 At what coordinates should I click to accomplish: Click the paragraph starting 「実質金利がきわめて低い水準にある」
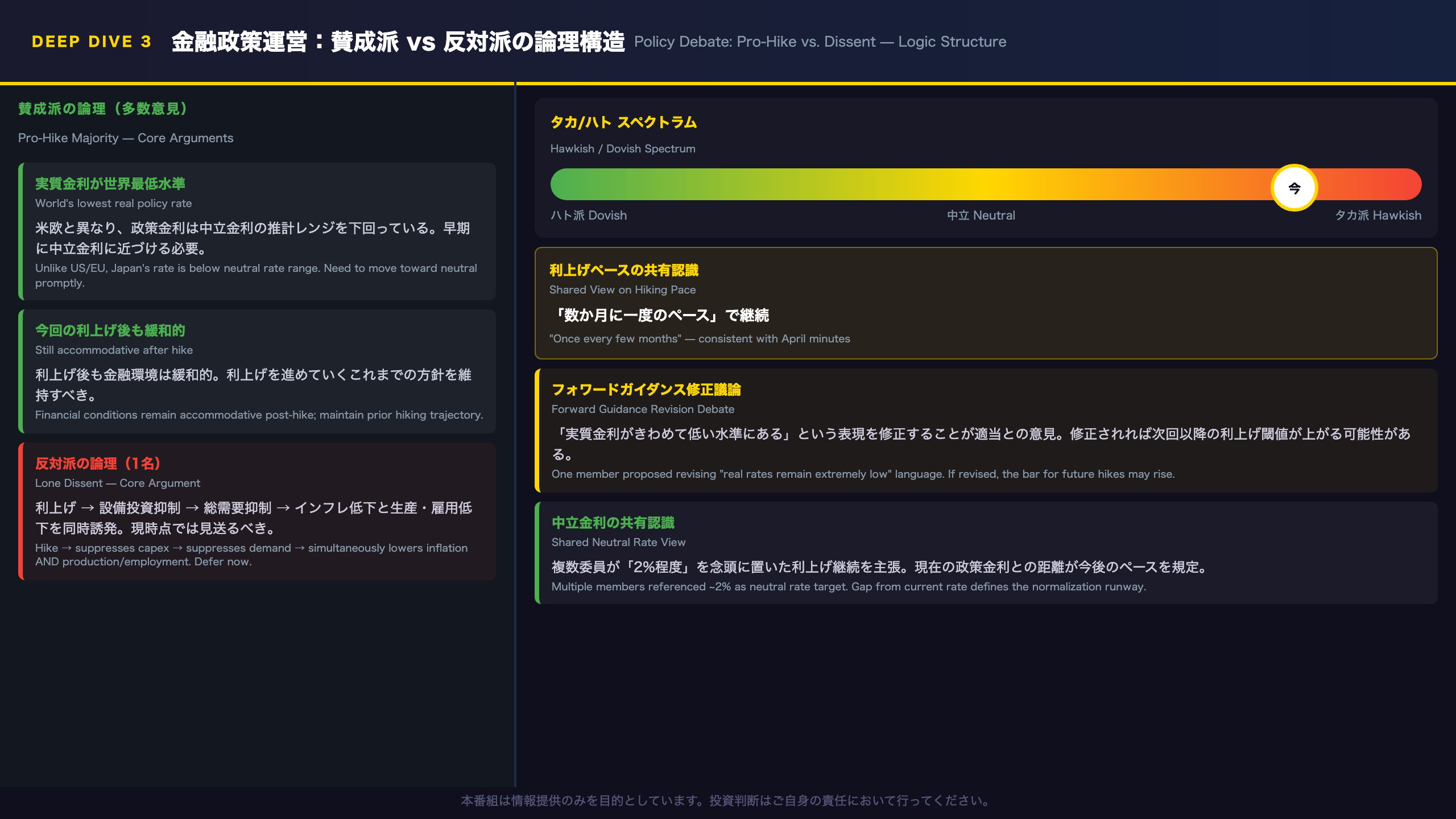pyautogui.click(x=981, y=444)
